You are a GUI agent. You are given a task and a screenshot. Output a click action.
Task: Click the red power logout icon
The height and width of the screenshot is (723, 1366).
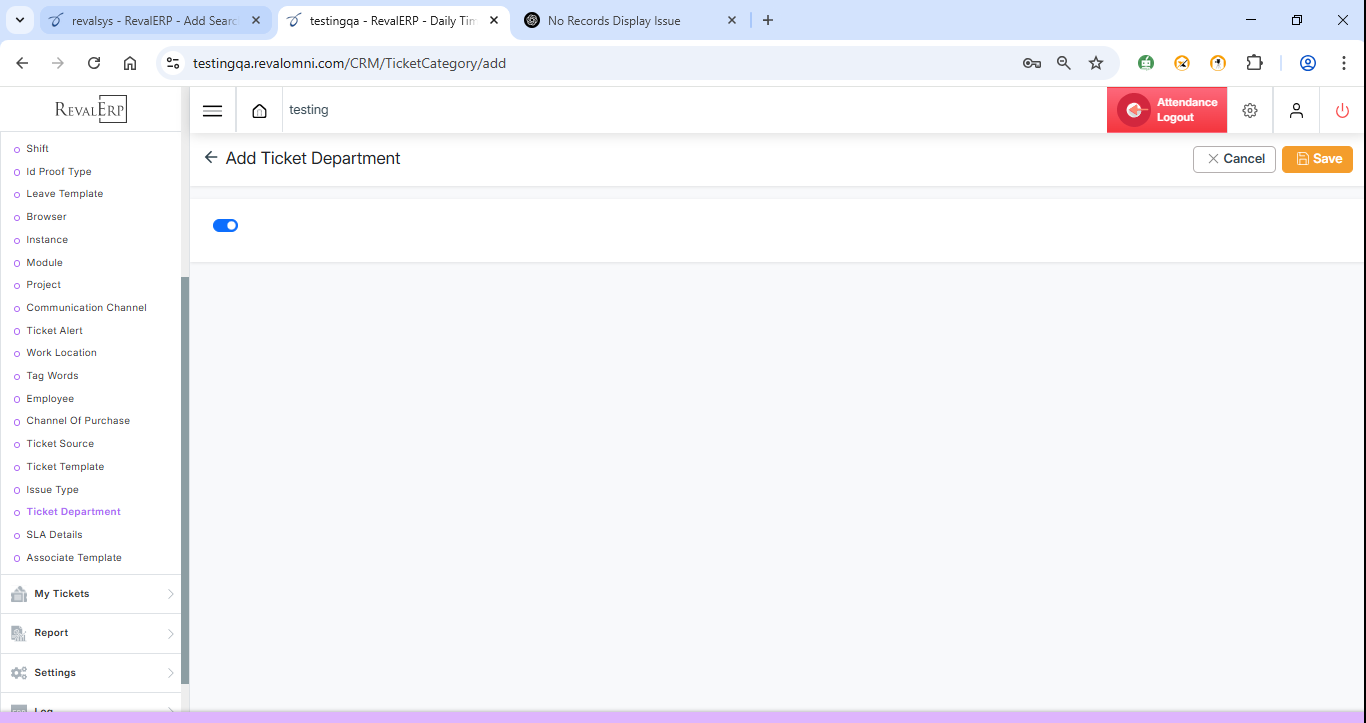(x=1342, y=111)
